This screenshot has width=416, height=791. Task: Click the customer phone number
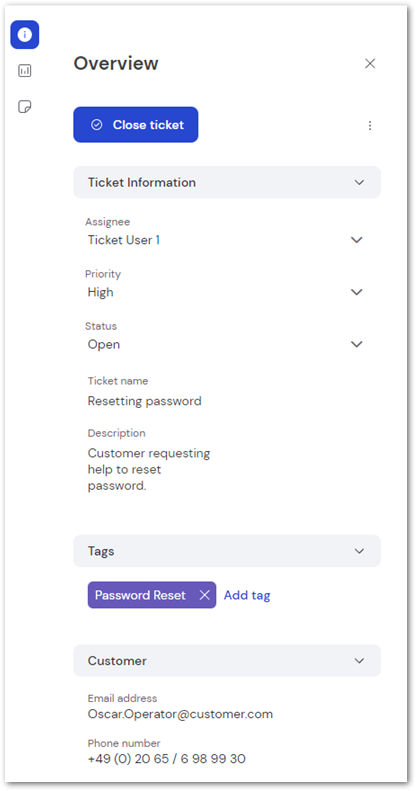click(166, 759)
